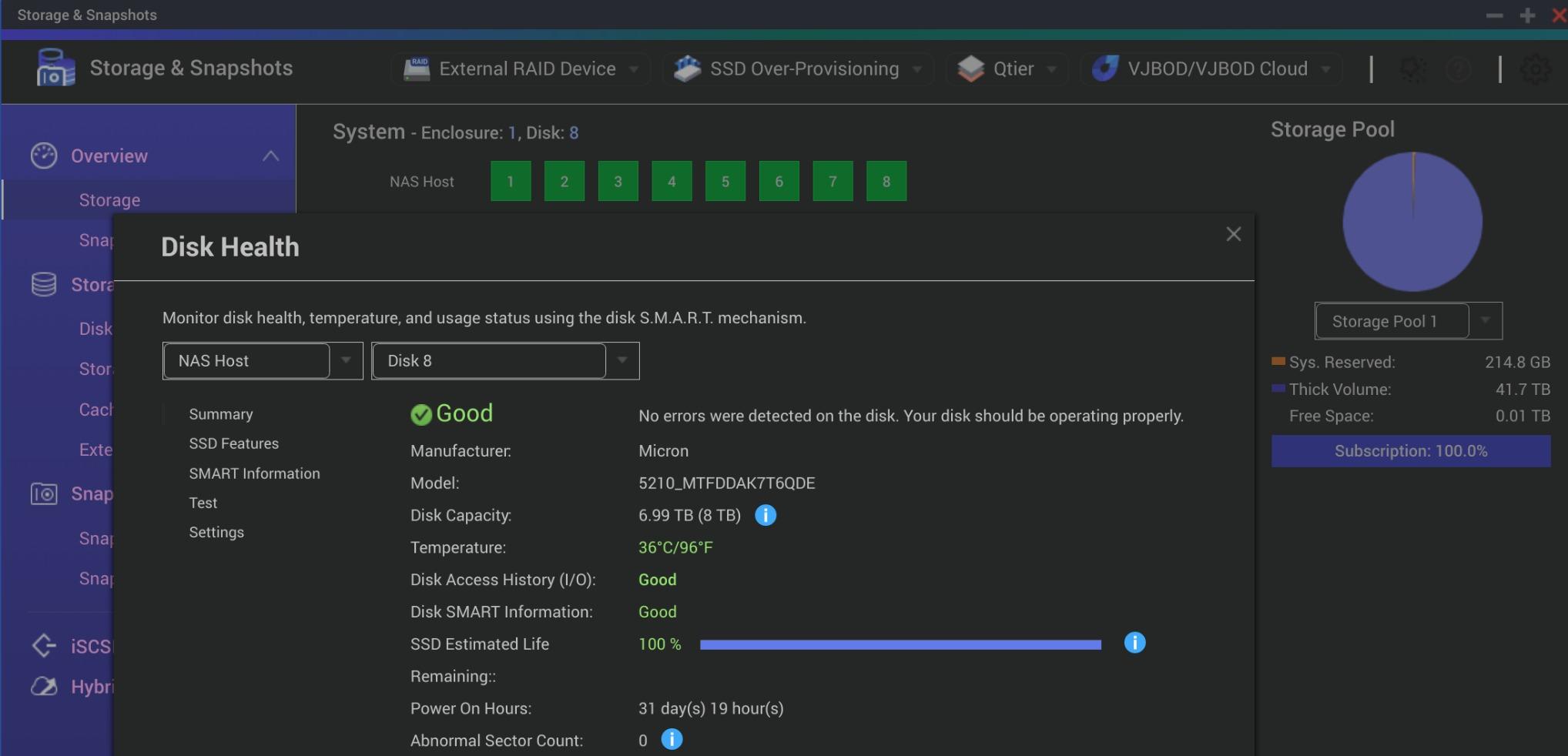Click the iSCSI sidebar icon
This screenshot has height=756, width=1568.
coord(44,645)
